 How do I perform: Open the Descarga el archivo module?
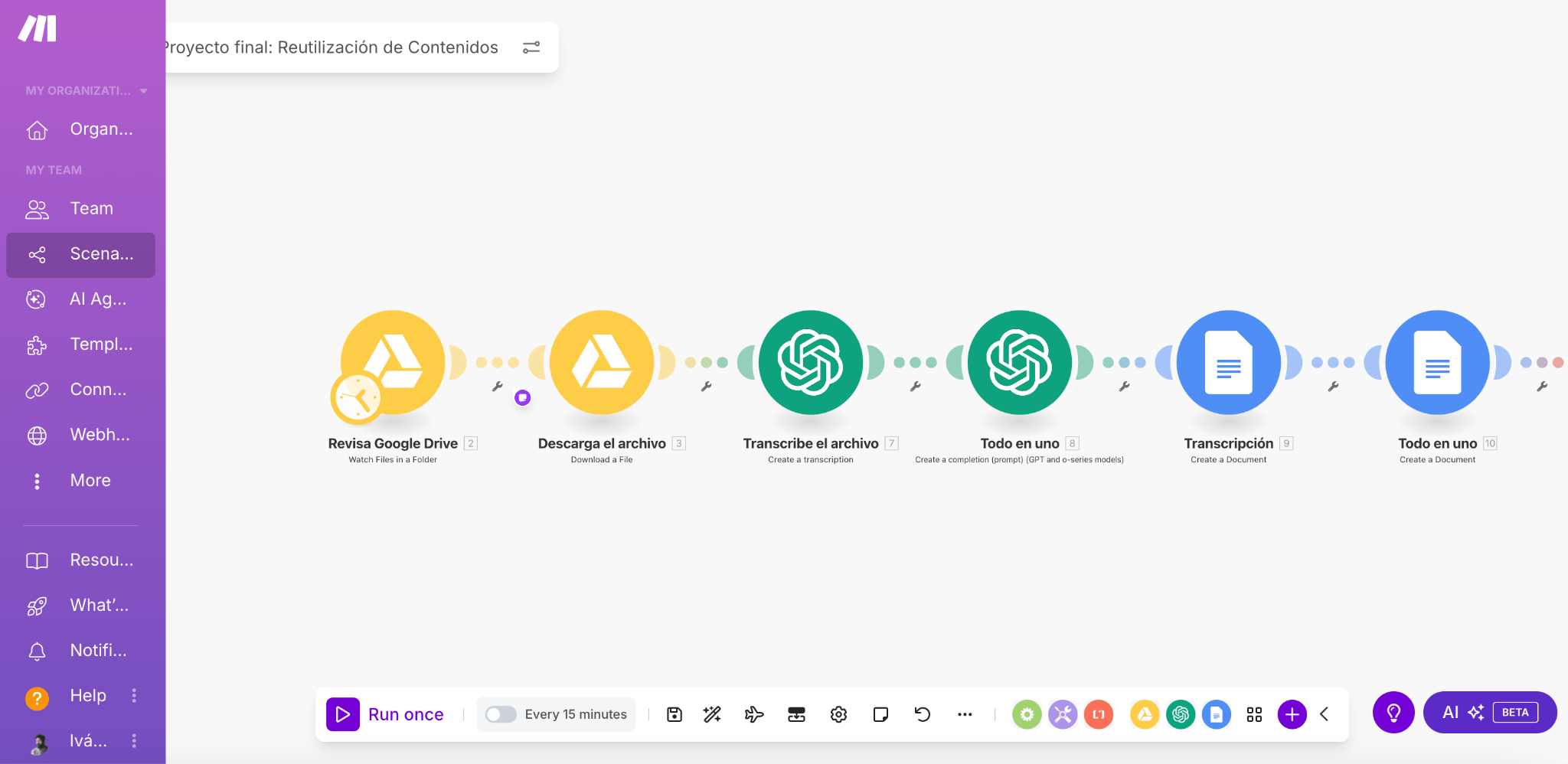point(602,362)
